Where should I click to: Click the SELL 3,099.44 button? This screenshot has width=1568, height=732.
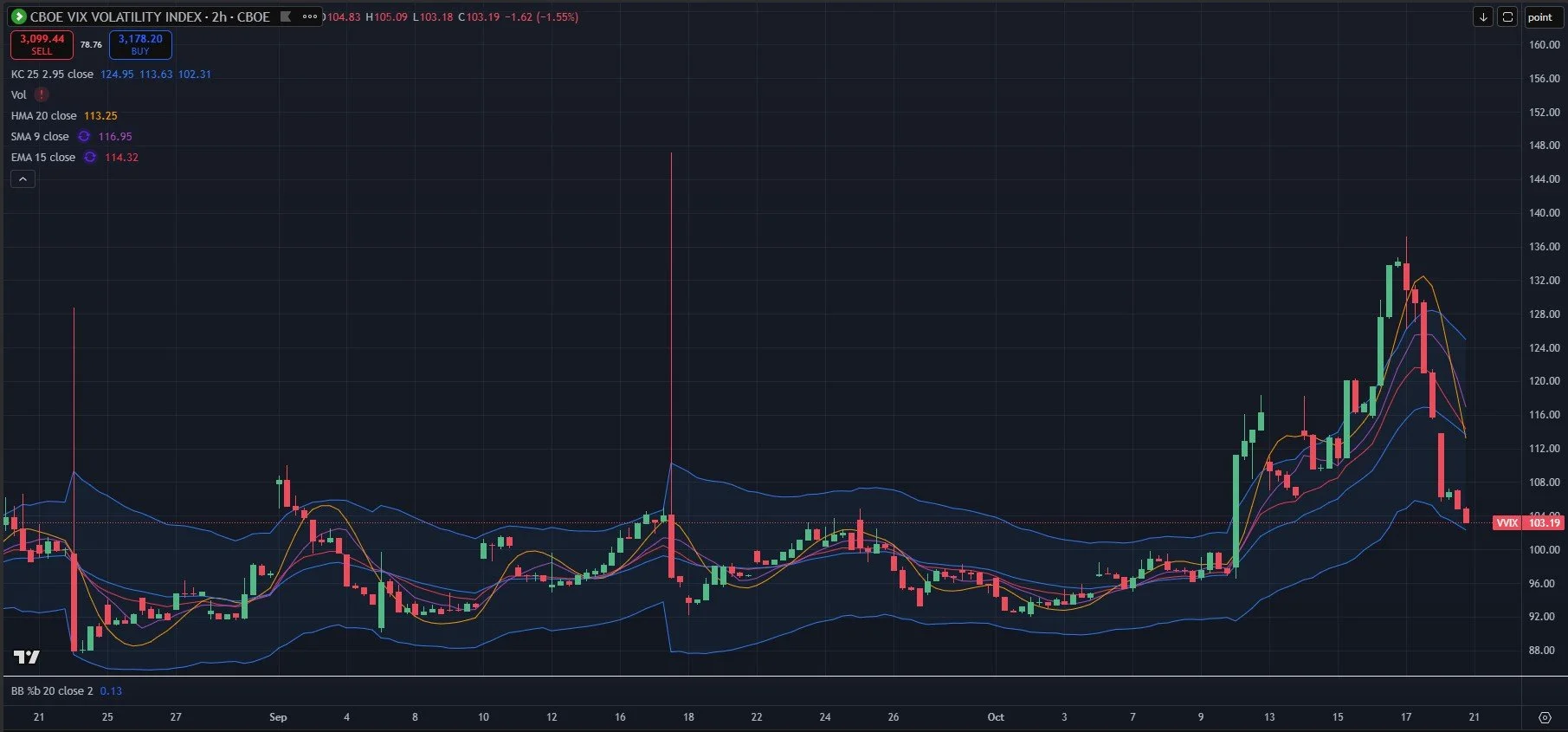click(x=42, y=44)
